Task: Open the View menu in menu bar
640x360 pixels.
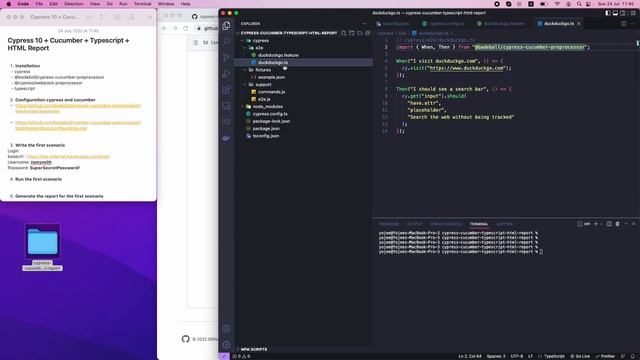Action: coord(95,4)
